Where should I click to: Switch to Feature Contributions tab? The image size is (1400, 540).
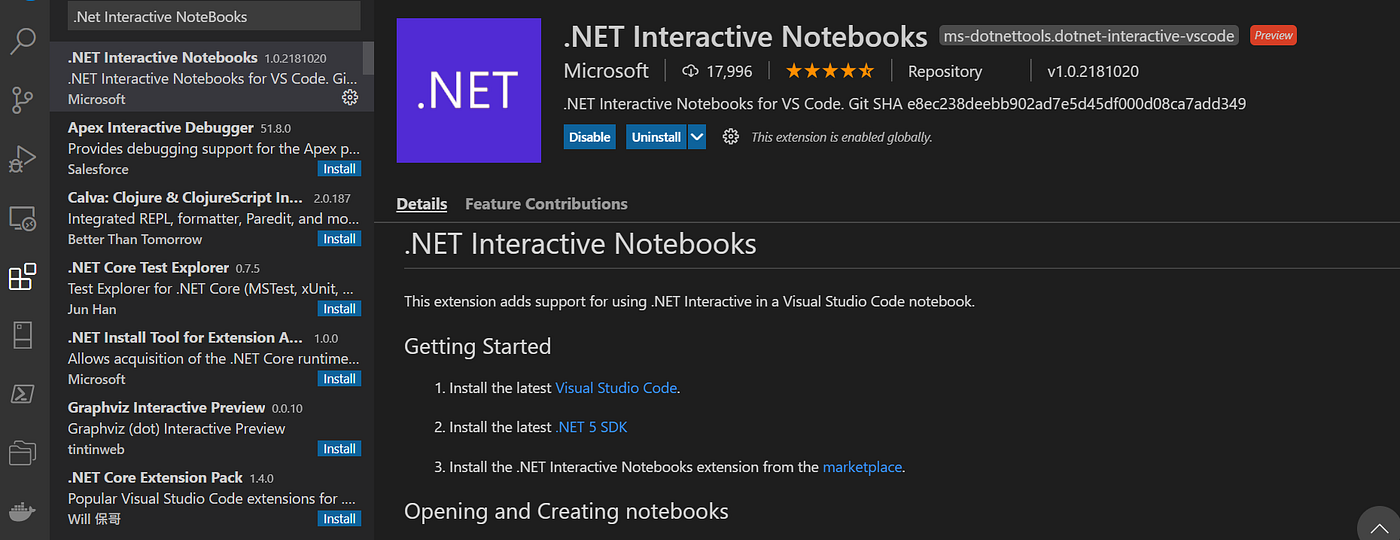[546, 204]
